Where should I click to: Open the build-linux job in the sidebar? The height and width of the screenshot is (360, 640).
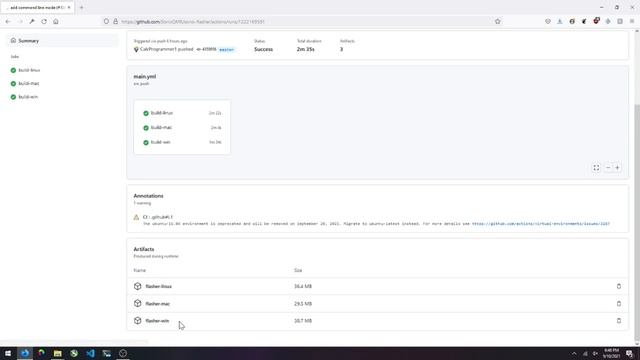tap(29, 70)
